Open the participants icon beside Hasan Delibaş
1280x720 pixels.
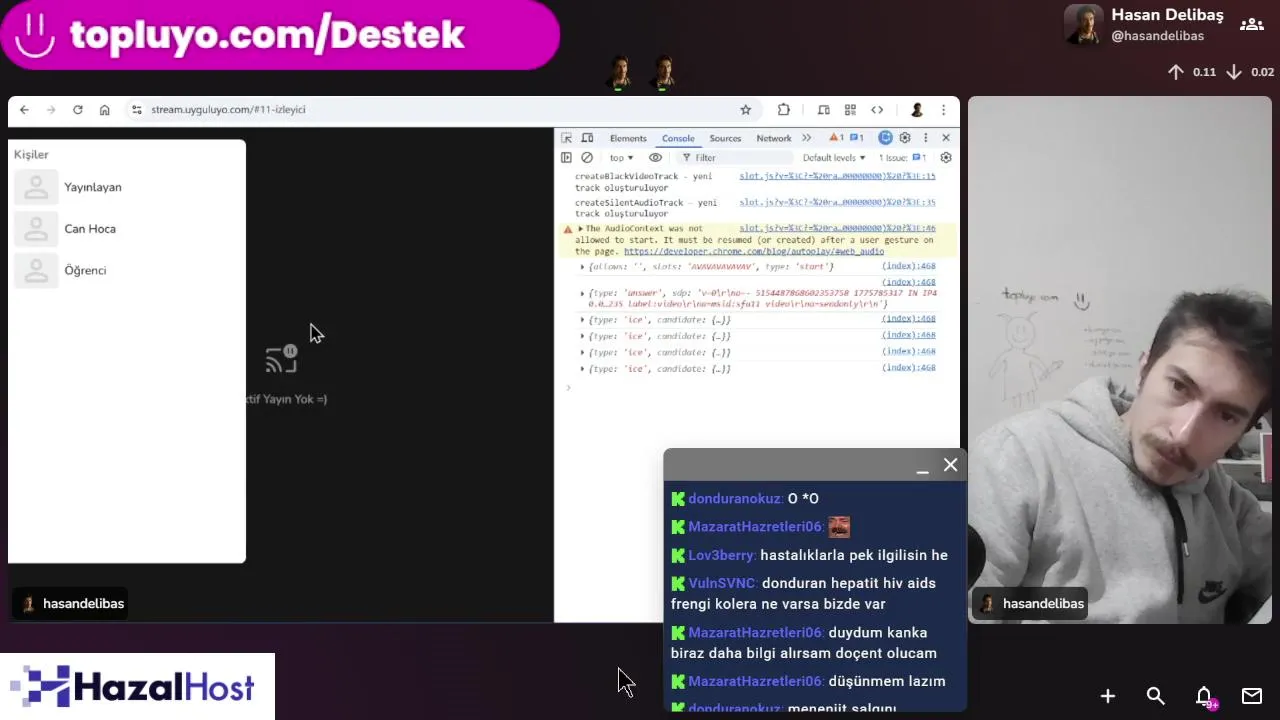1251,24
